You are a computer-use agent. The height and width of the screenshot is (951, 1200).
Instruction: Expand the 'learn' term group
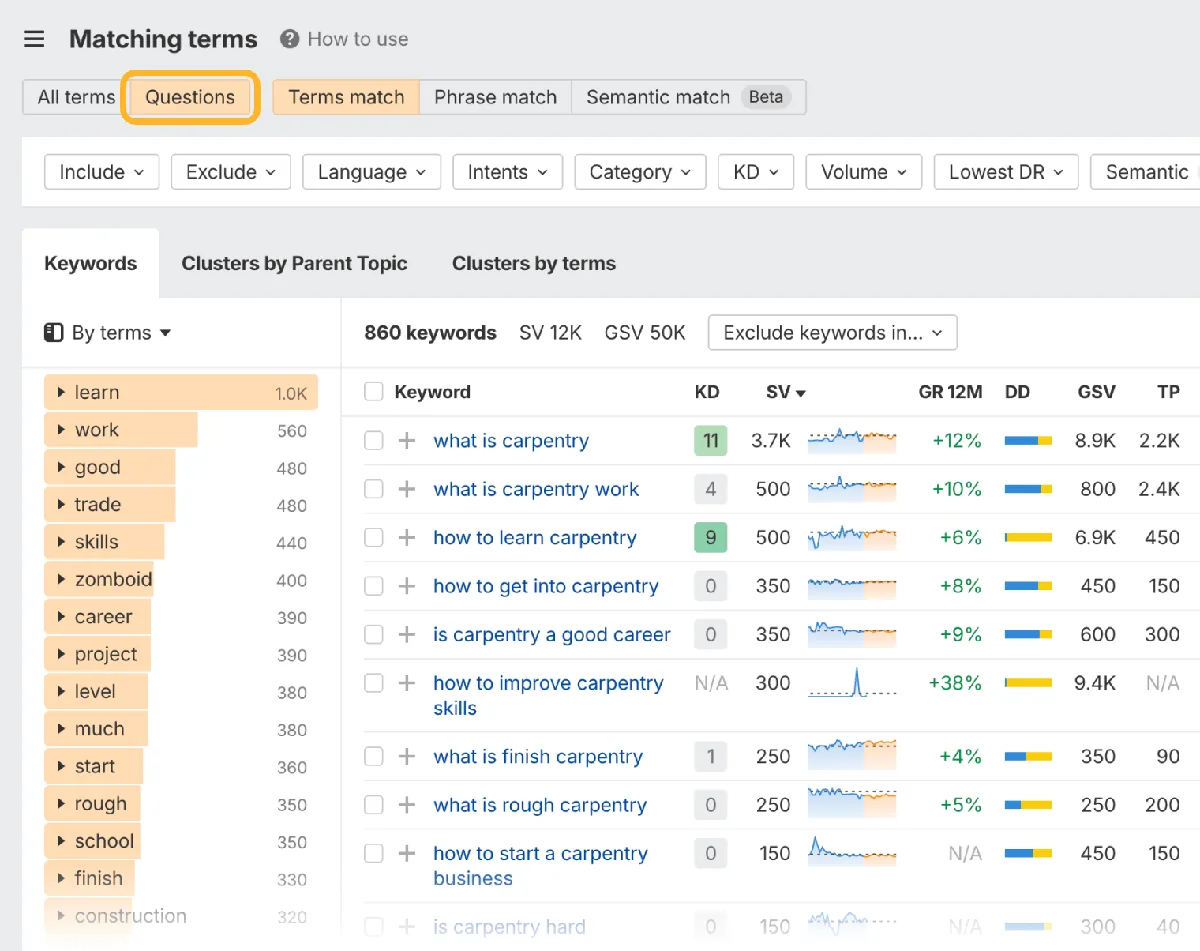point(61,393)
